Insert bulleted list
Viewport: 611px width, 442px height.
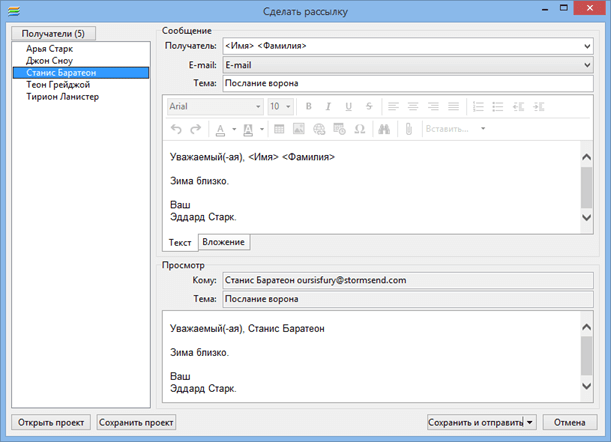coord(498,106)
